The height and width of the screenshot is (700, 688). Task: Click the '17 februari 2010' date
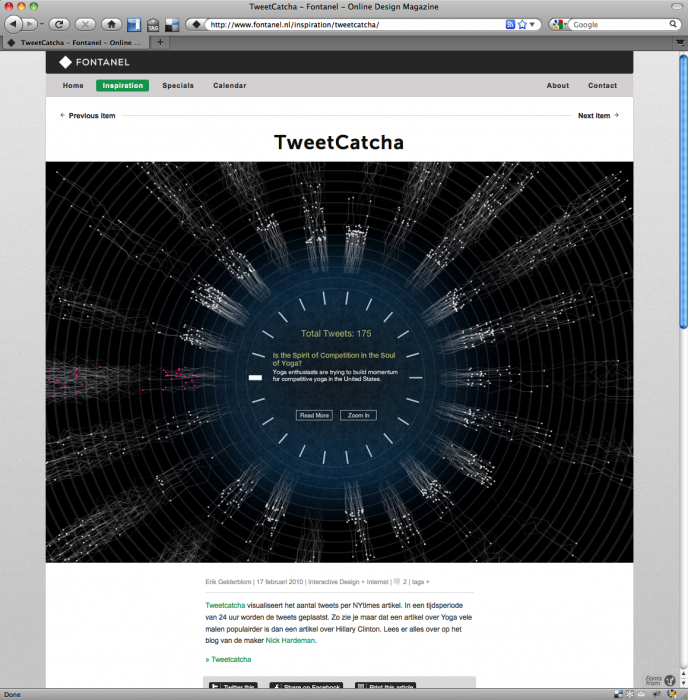click(279, 582)
